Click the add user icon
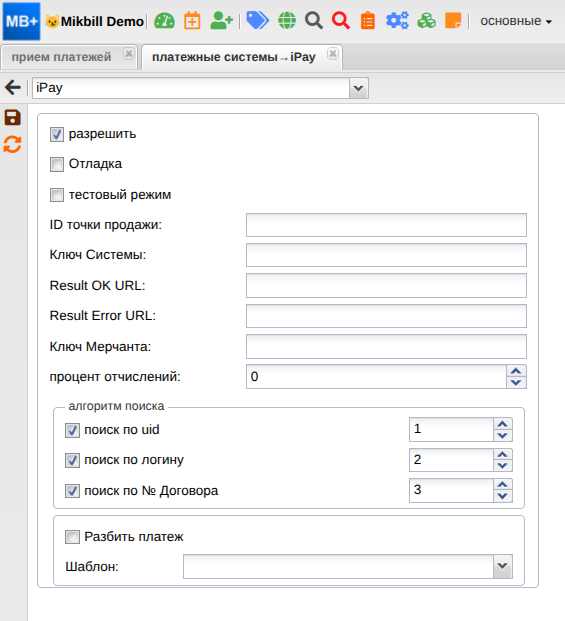The width and height of the screenshot is (565, 621). click(x=221, y=21)
